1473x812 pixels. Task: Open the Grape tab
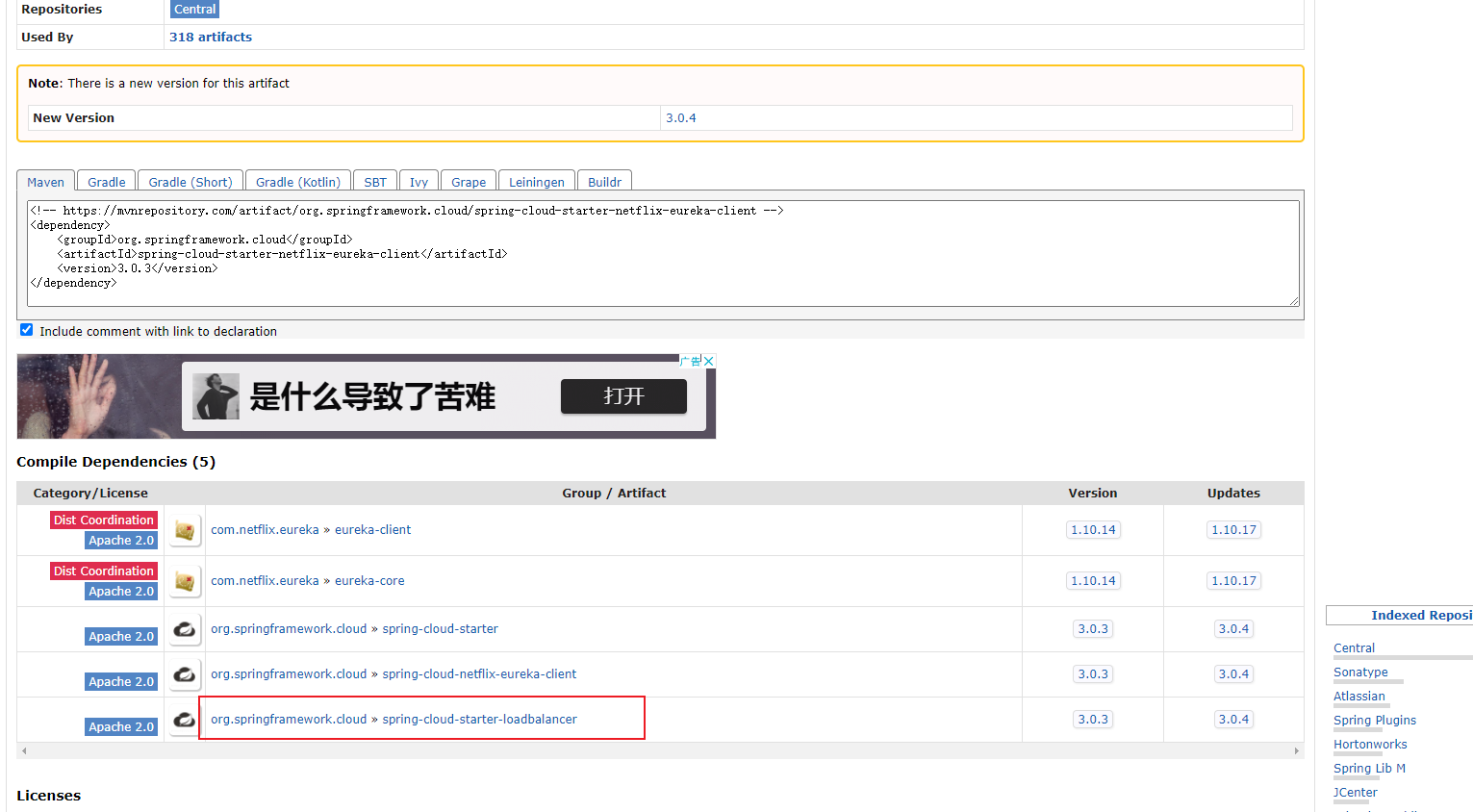(469, 182)
